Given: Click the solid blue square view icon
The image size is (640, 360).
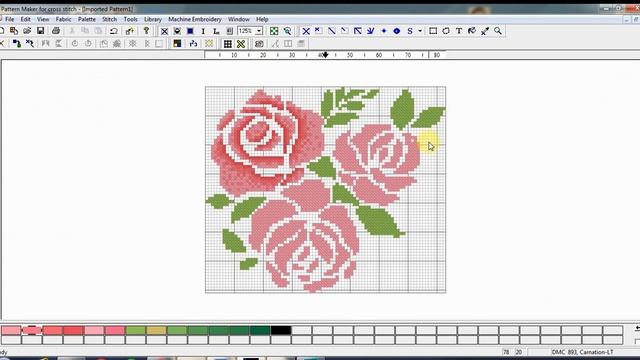Looking at the screenshot, I should 190,31.
